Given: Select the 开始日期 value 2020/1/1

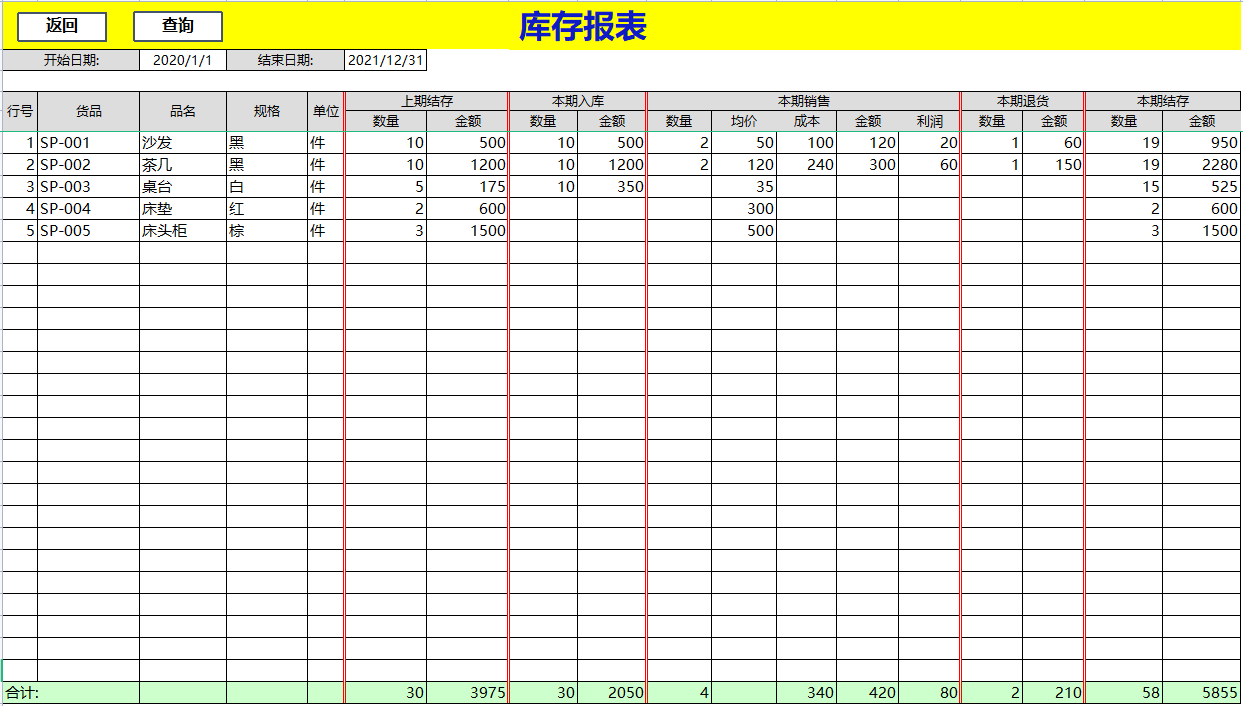Looking at the screenshot, I should click(x=183, y=60).
